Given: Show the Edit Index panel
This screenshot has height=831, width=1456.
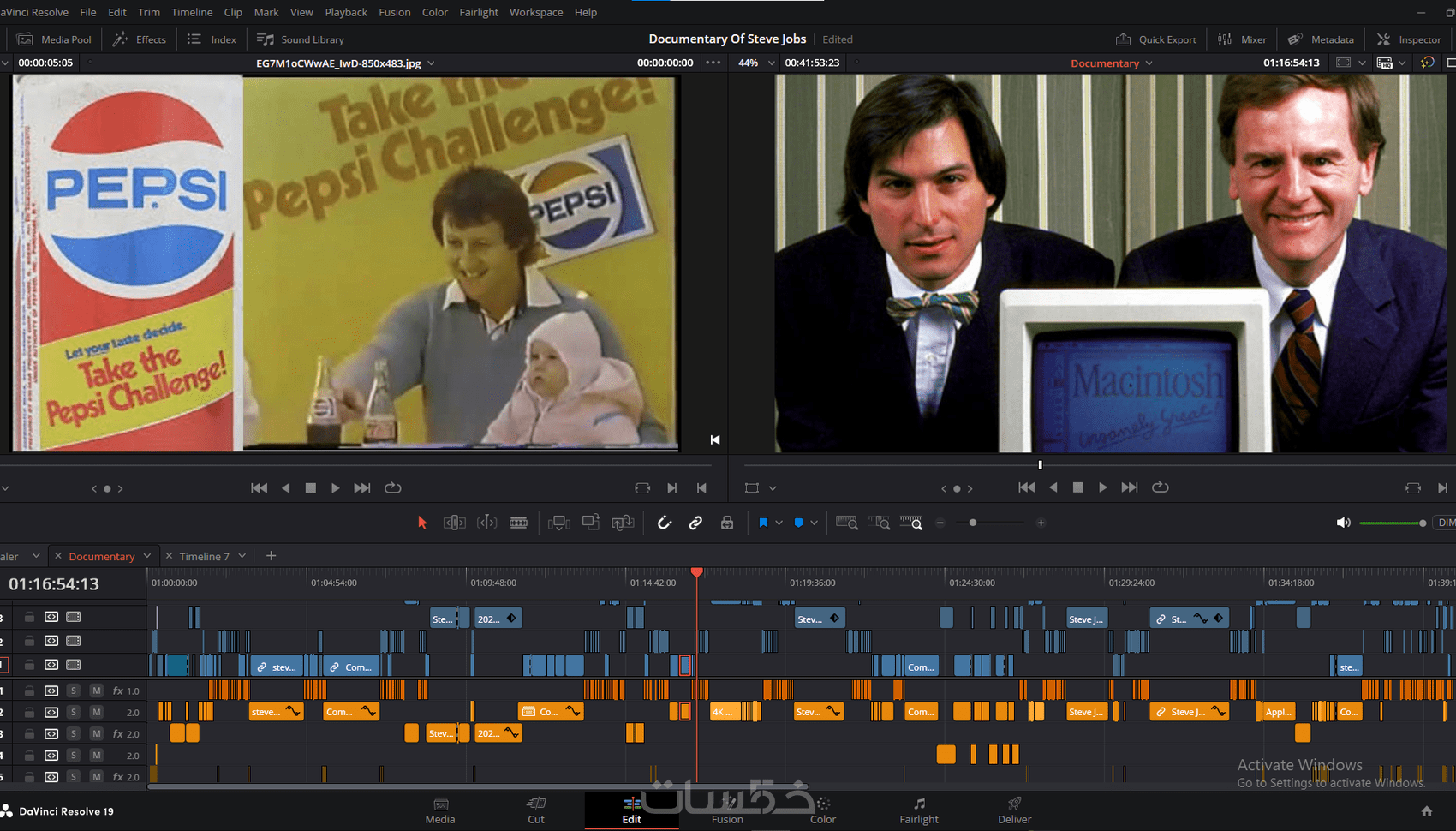Looking at the screenshot, I should [212, 39].
